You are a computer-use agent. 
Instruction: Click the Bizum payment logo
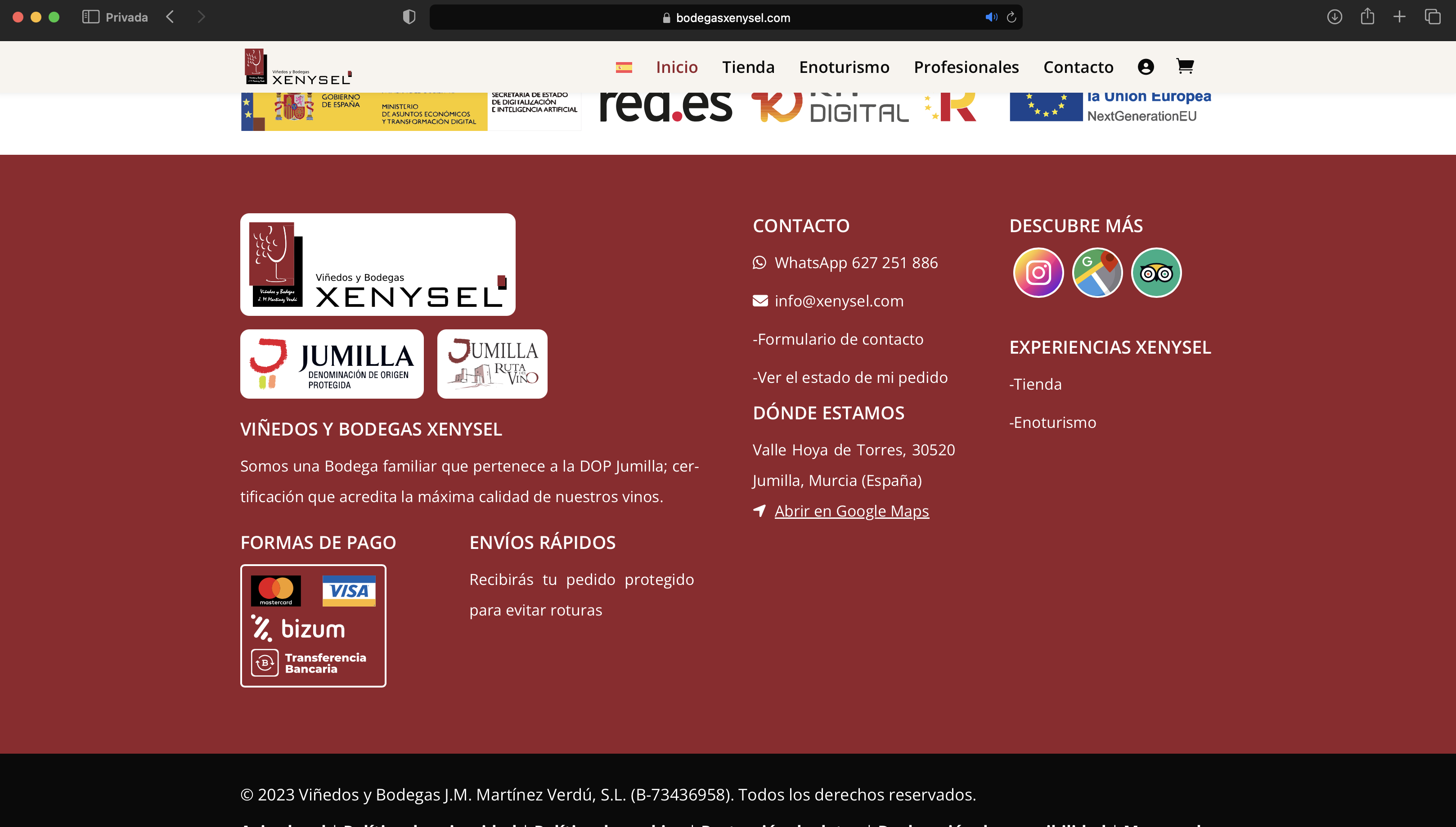click(298, 629)
